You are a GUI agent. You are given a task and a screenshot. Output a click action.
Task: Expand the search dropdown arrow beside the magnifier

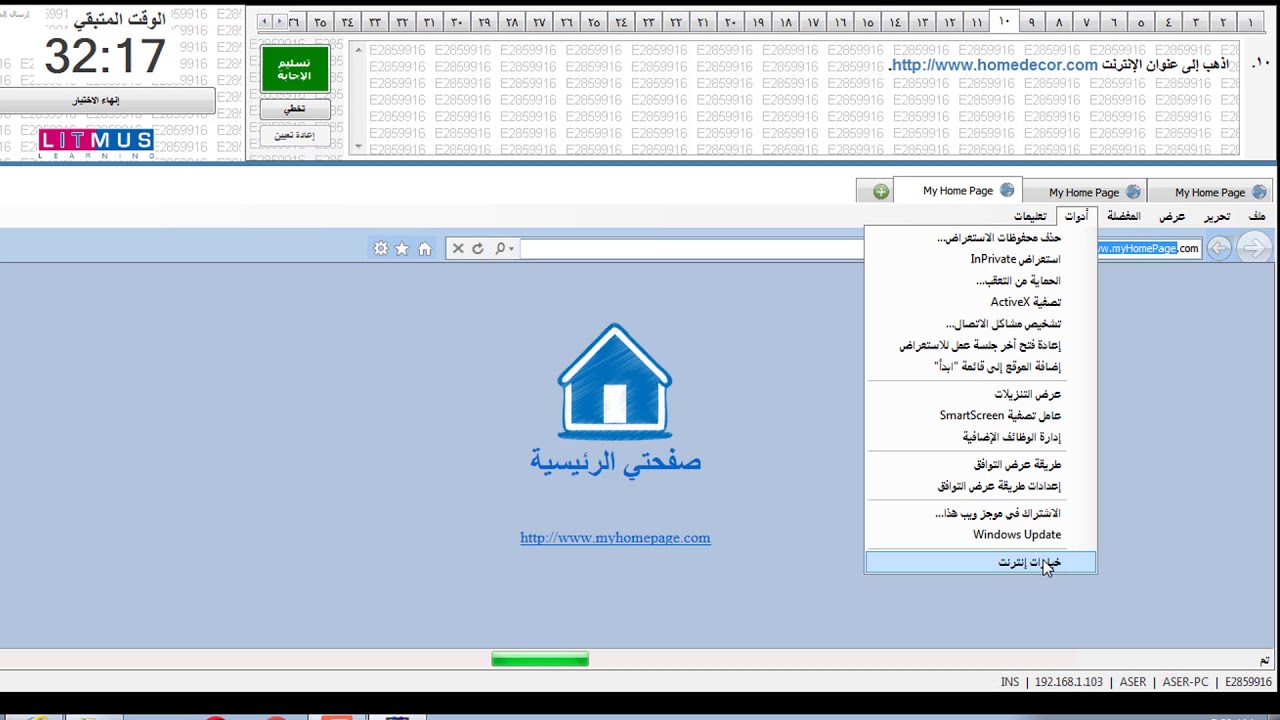point(511,249)
